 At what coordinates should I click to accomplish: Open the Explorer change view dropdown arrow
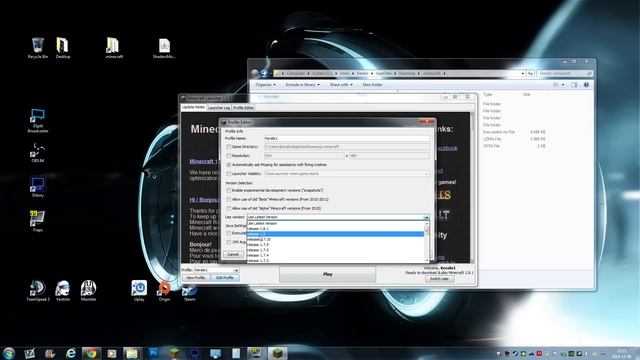coord(563,84)
